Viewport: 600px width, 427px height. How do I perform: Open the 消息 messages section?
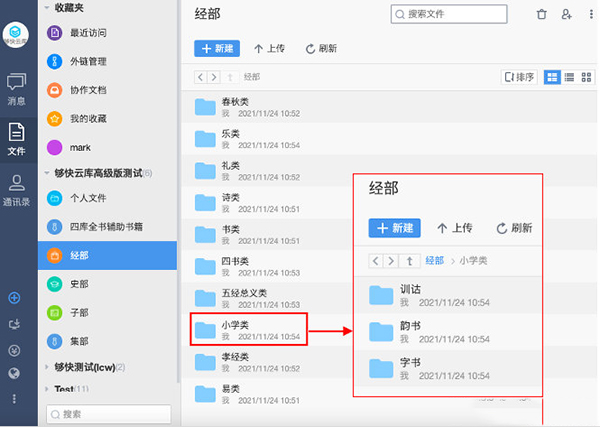click(16, 90)
